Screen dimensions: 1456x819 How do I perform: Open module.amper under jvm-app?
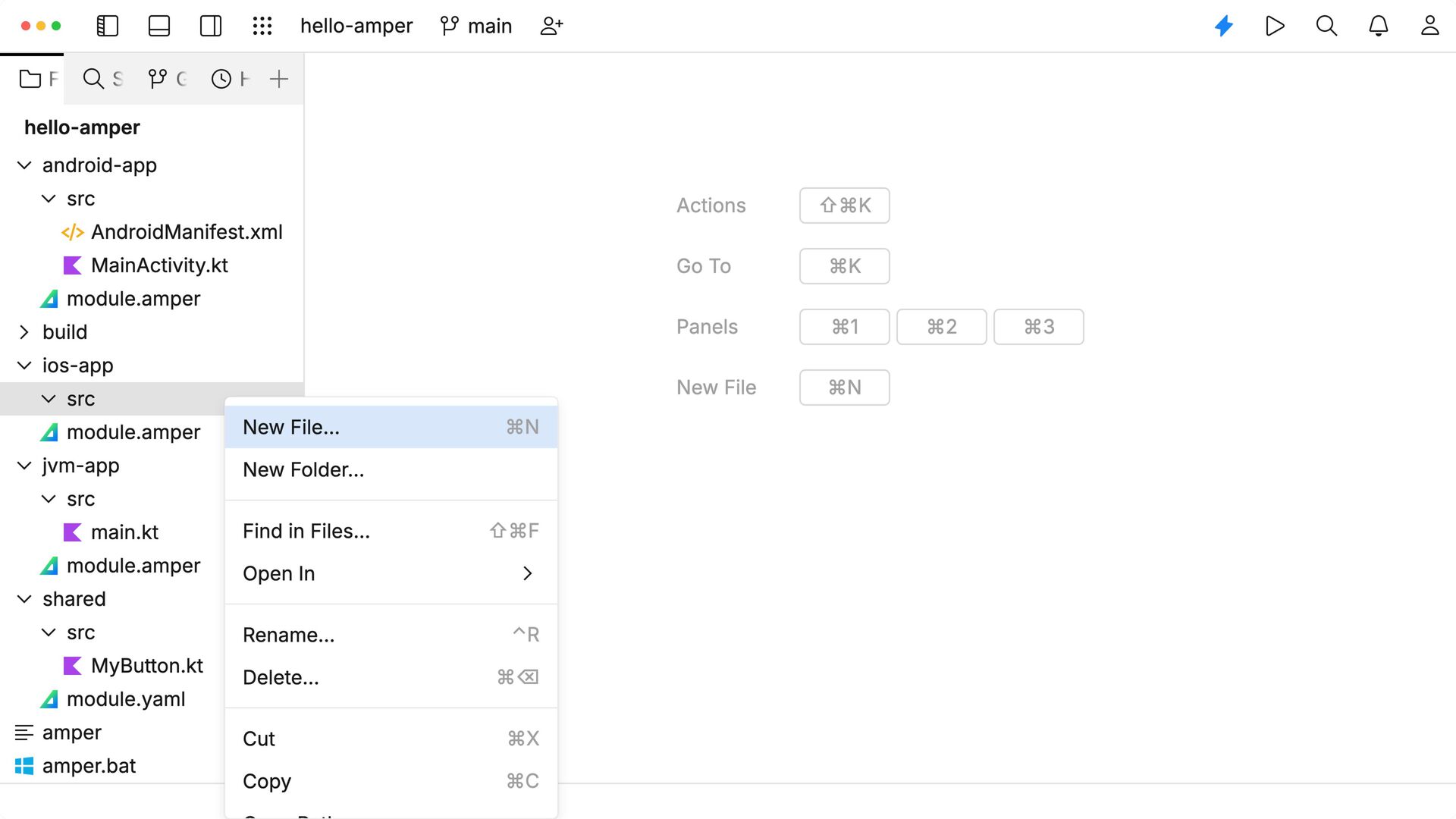(133, 566)
